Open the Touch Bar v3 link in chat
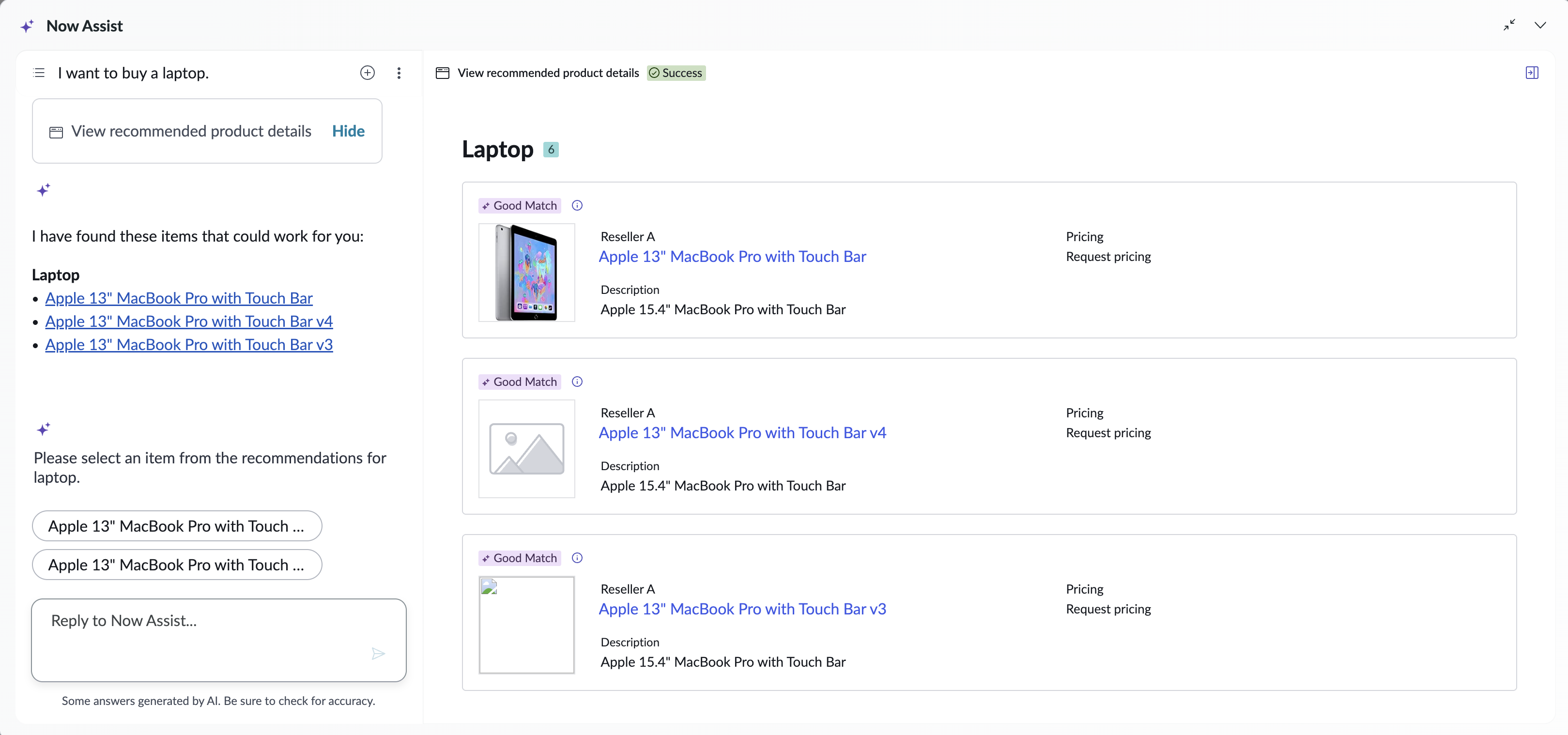The image size is (1568, 735). [x=189, y=344]
